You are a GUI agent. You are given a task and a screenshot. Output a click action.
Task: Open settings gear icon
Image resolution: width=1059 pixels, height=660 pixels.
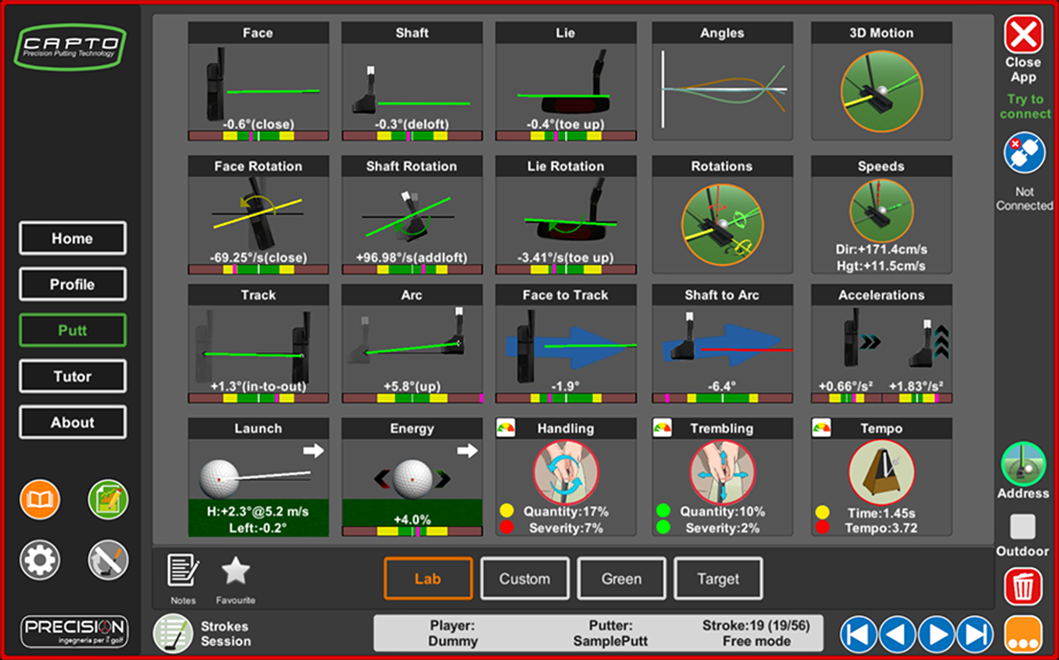[x=40, y=559]
